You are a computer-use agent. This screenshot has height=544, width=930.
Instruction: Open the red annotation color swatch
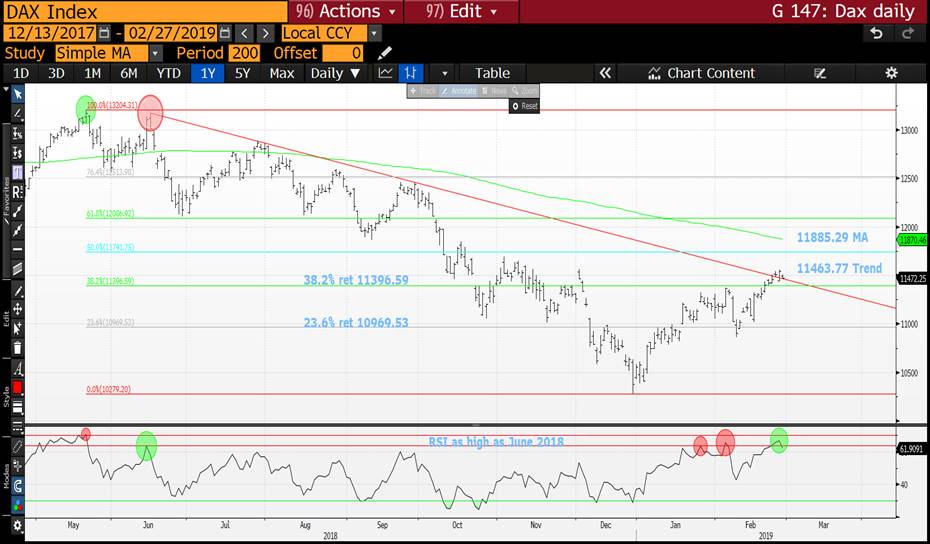[18, 388]
